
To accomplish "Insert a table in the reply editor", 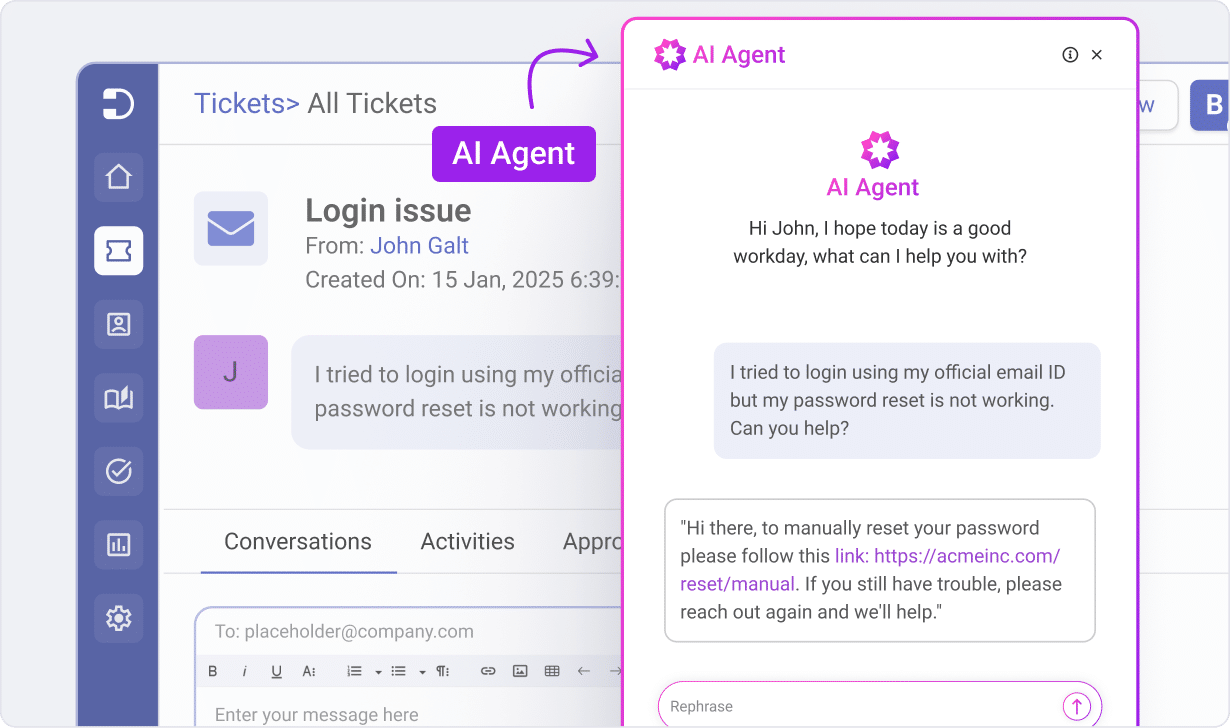I will pyautogui.click(x=552, y=671).
